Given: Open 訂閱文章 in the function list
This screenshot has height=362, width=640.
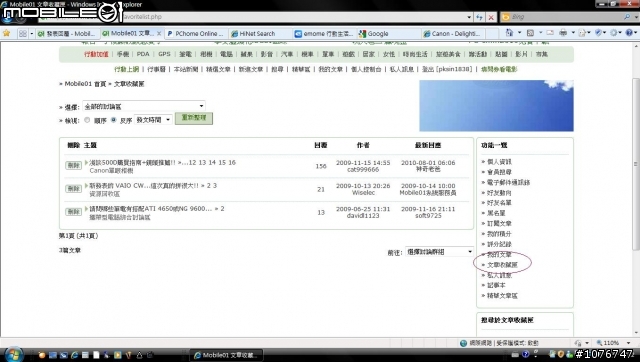Looking at the screenshot, I should point(499,224).
